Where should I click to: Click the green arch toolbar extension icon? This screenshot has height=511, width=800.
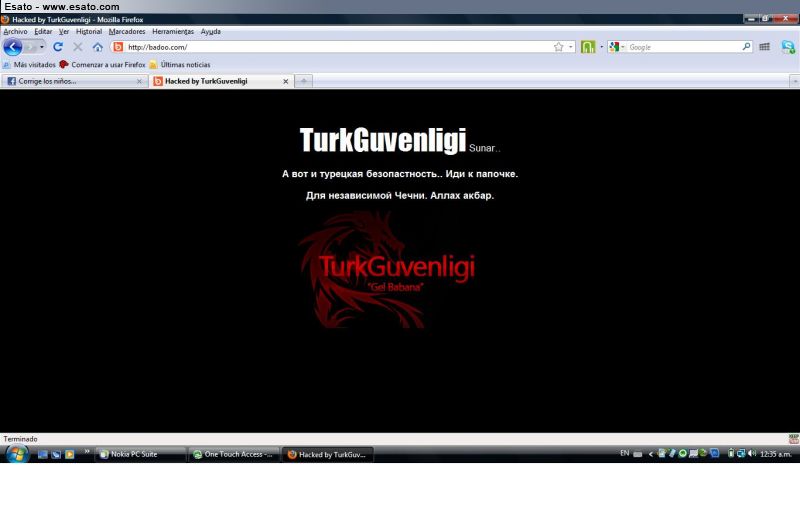pos(588,47)
